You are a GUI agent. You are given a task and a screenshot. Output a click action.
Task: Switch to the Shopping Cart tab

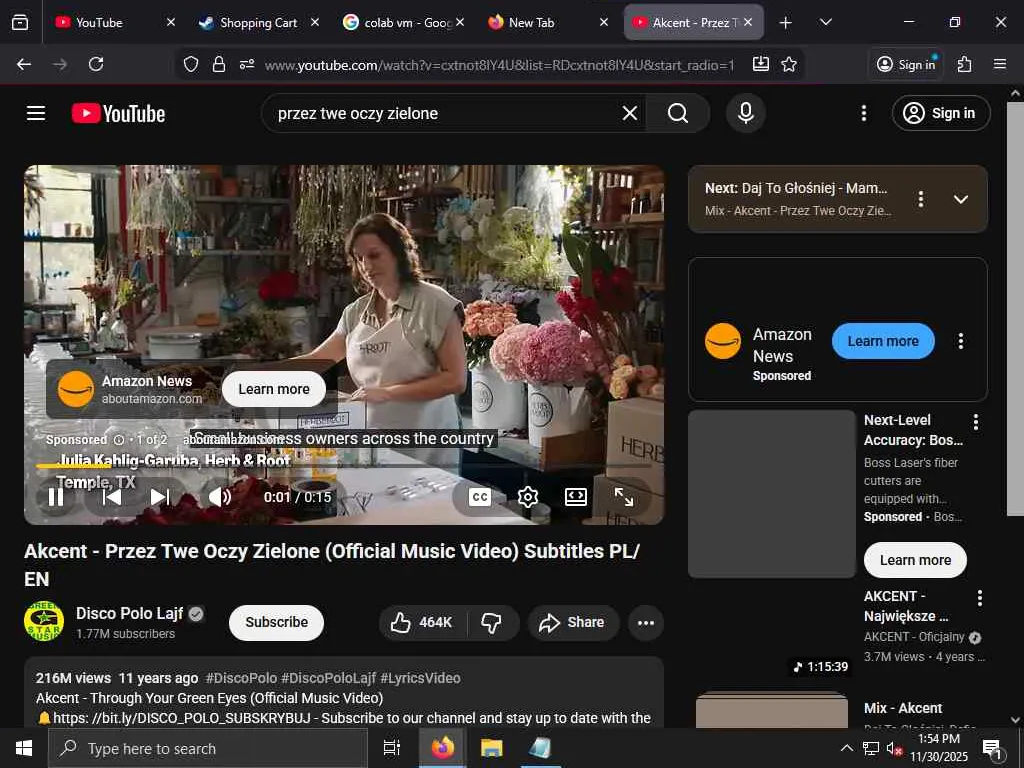(258, 22)
